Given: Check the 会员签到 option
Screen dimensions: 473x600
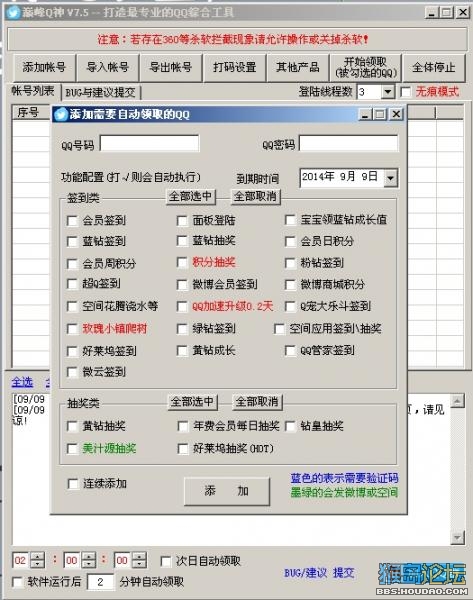Looking at the screenshot, I should (x=72, y=221).
